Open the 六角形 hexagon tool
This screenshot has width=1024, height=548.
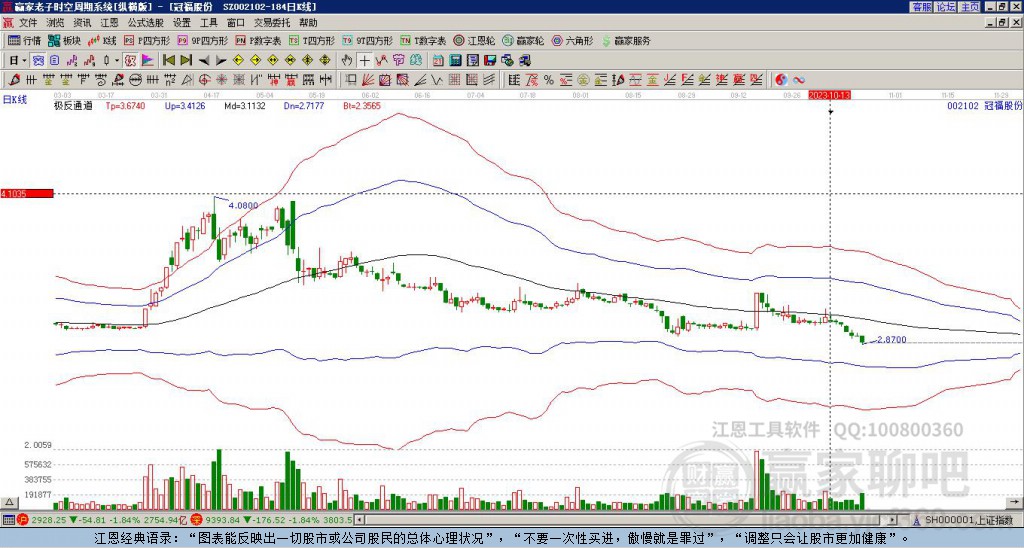click(x=573, y=40)
